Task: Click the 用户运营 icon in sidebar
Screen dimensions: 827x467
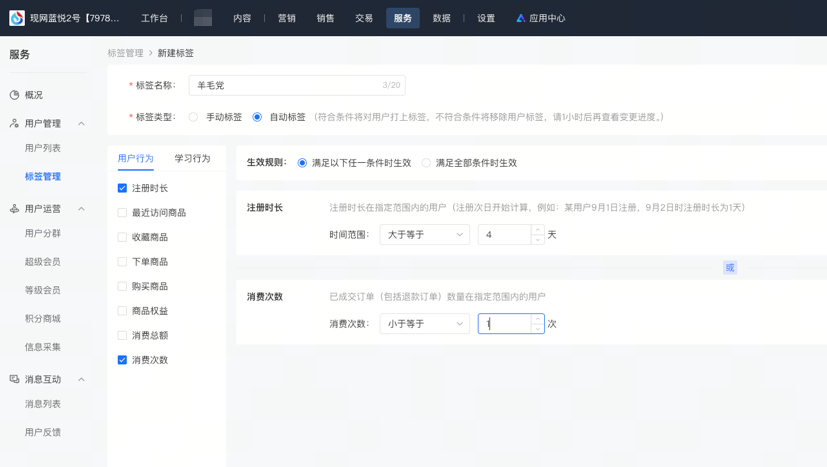Action: (14, 209)
